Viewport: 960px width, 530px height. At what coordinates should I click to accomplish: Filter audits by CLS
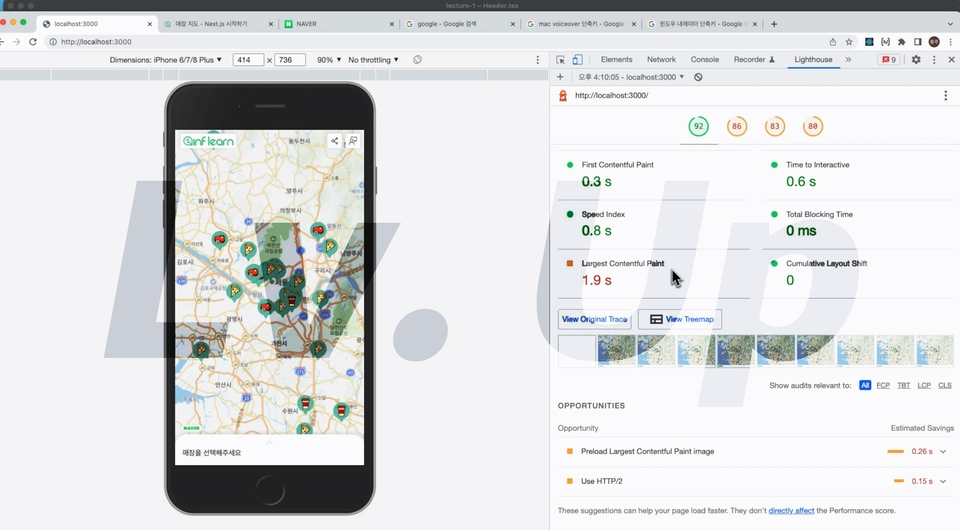[945, 386]
